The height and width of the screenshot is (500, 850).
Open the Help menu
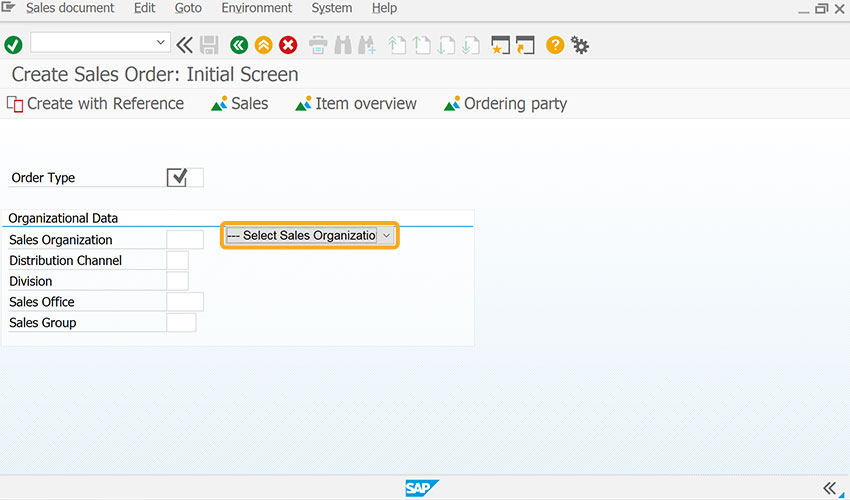[384, 8]
